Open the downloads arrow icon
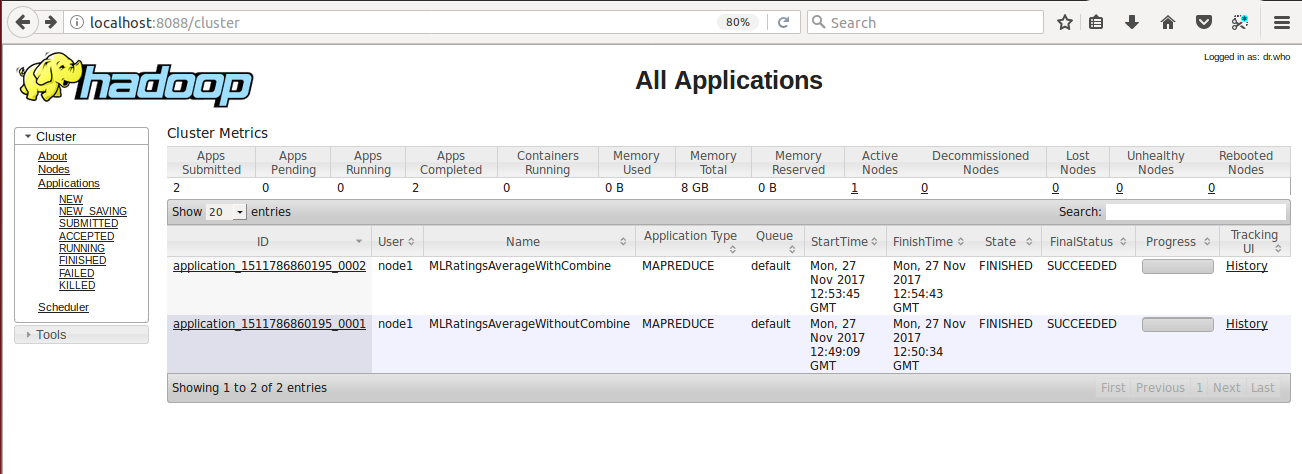 coord(1132,22)
